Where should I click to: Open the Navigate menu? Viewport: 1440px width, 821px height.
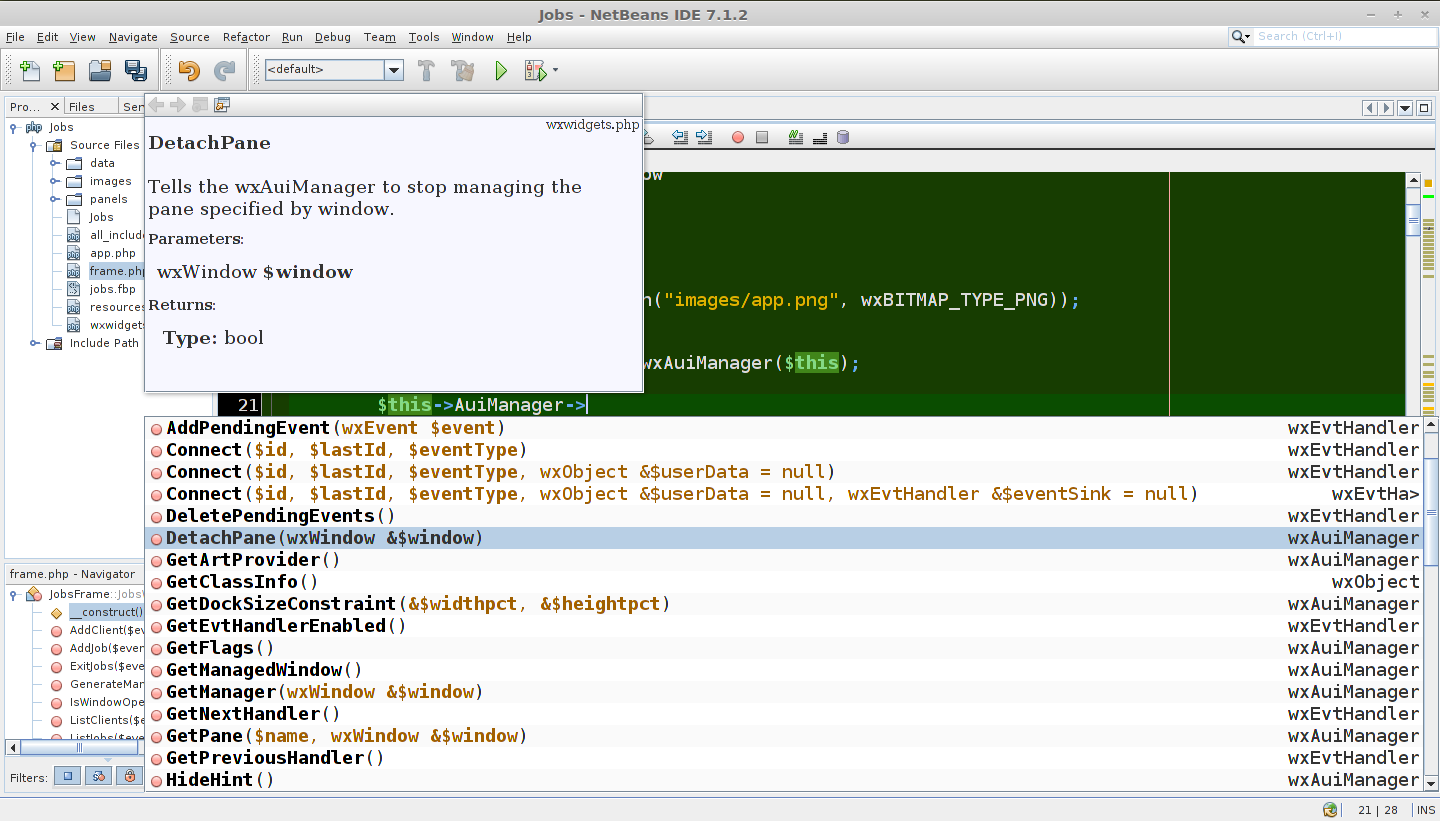[133, 37]
